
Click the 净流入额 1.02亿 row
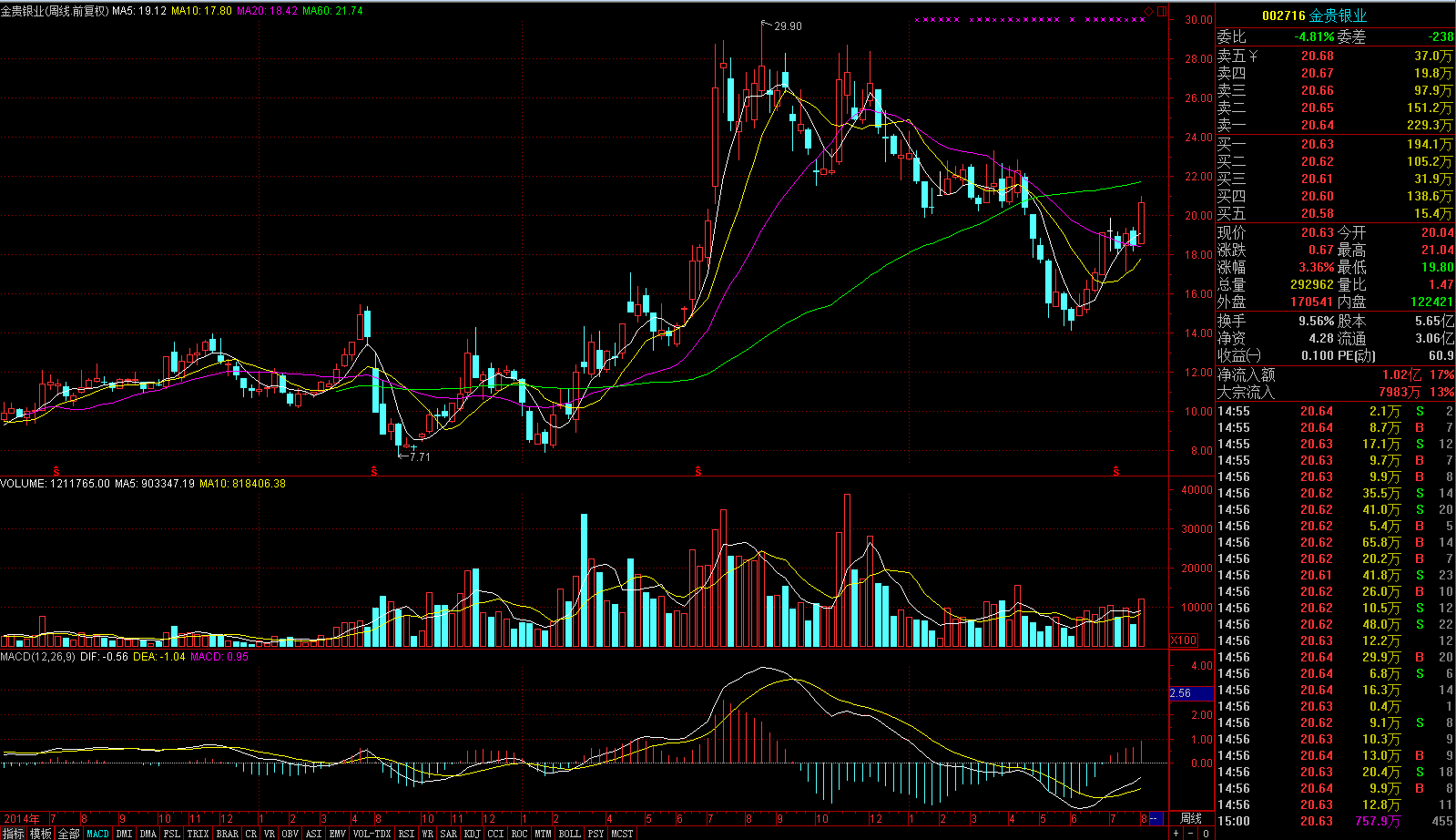(1335, 375)
